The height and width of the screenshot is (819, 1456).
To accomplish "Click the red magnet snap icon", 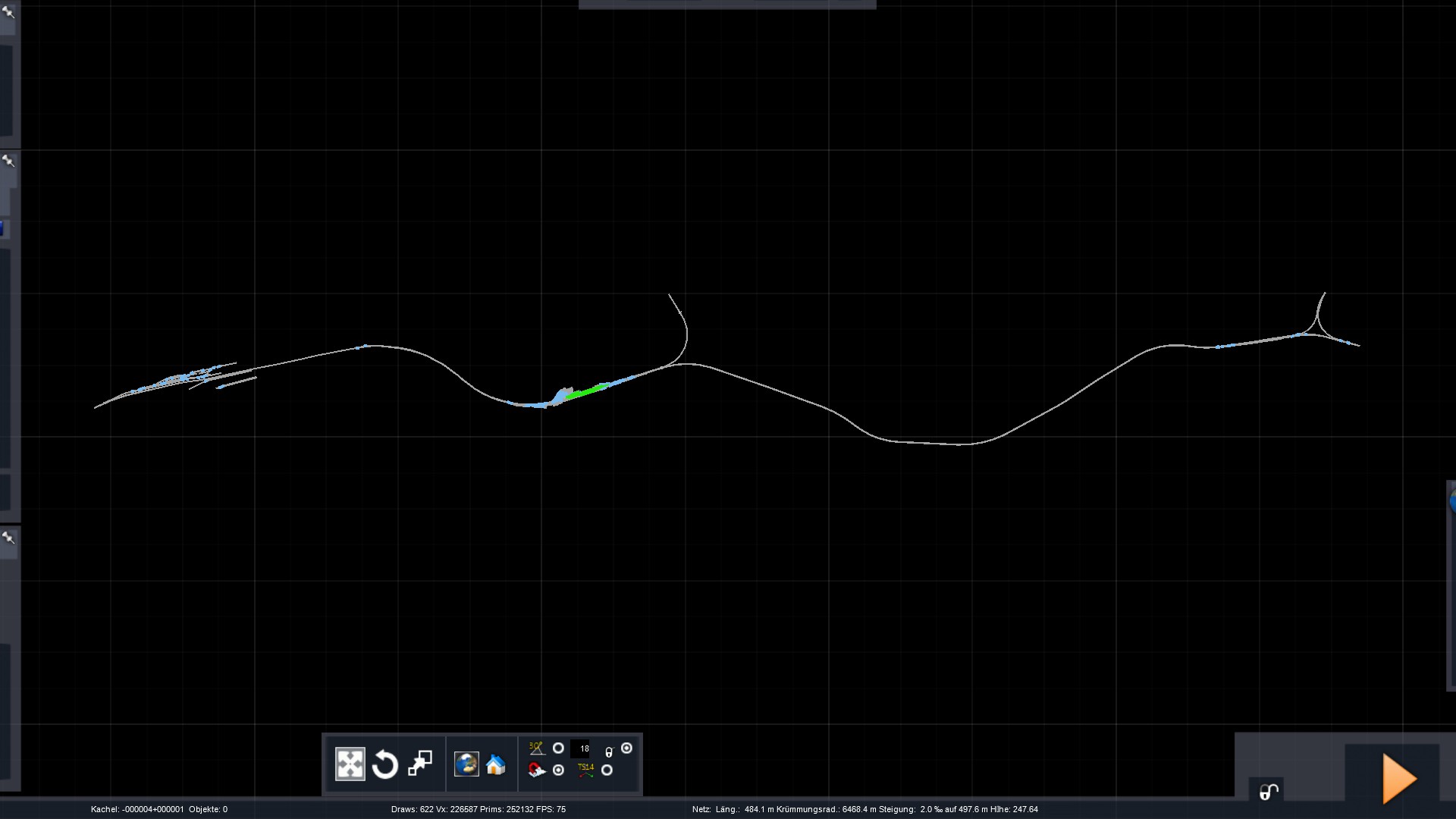I will pos(536,770).
